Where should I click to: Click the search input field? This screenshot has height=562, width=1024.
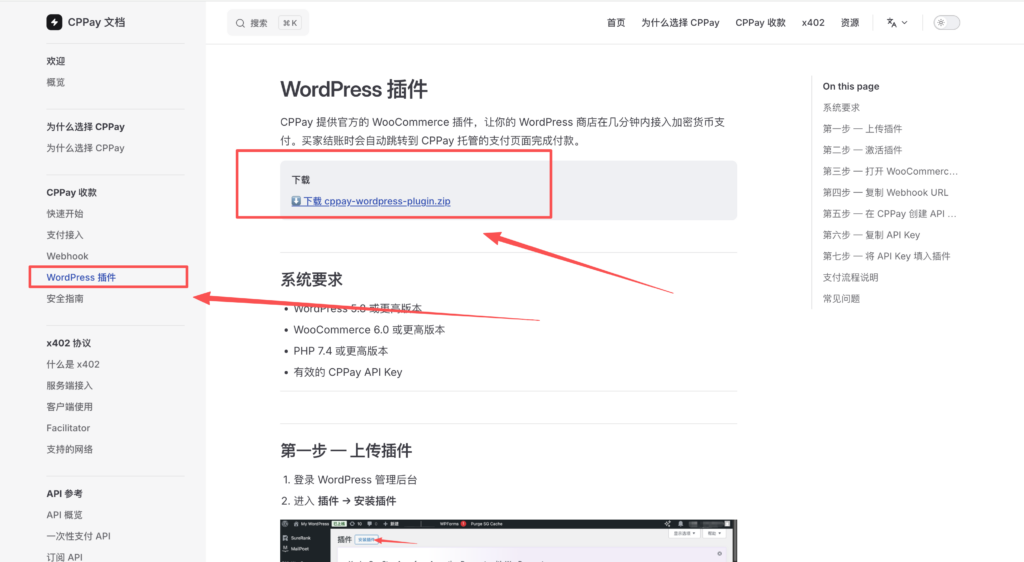coord(268,23)
